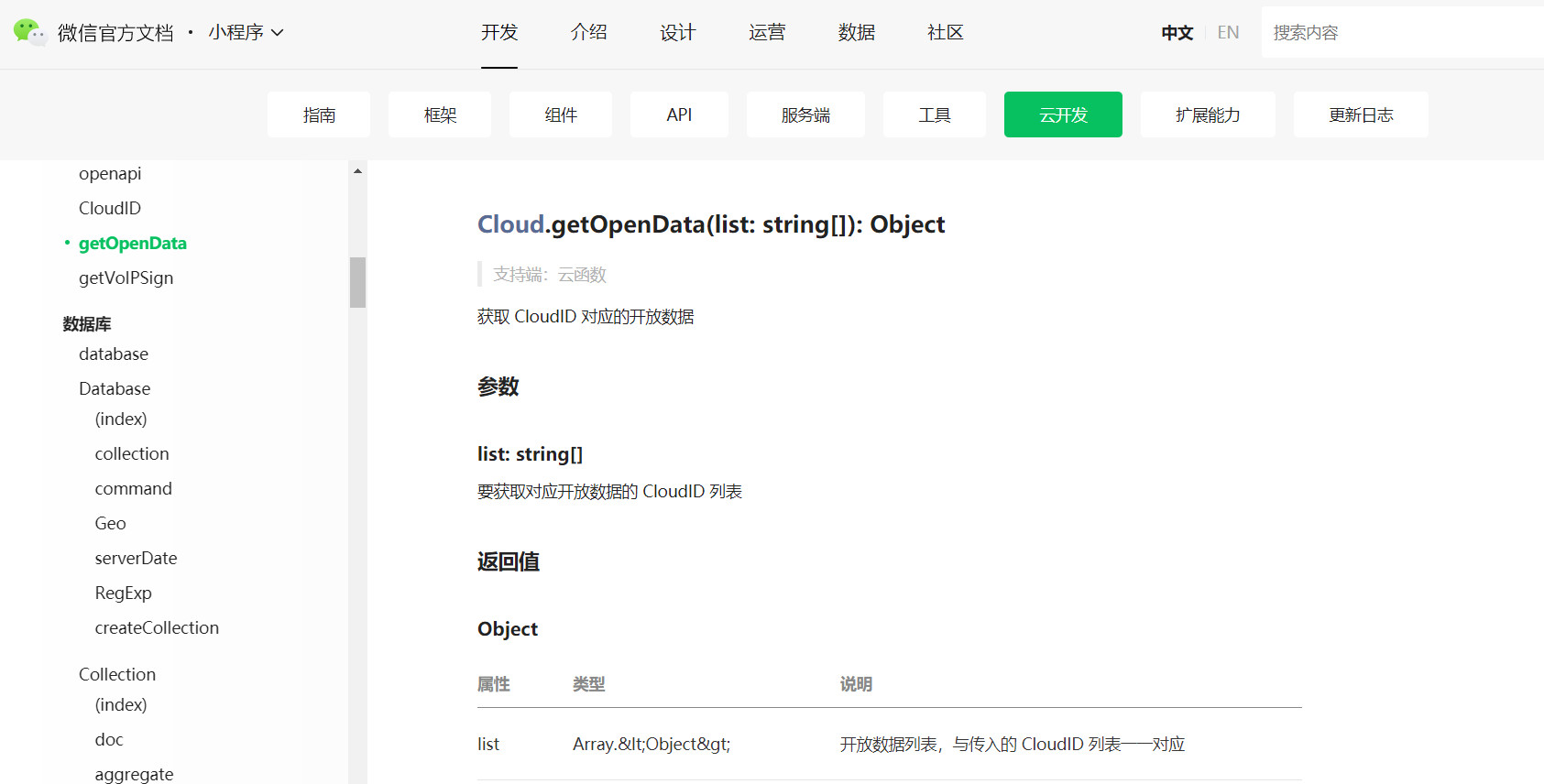Open aggregate in the sidebar
Viewport: 1544px width, 784px height.
click(x=134, y=774)
